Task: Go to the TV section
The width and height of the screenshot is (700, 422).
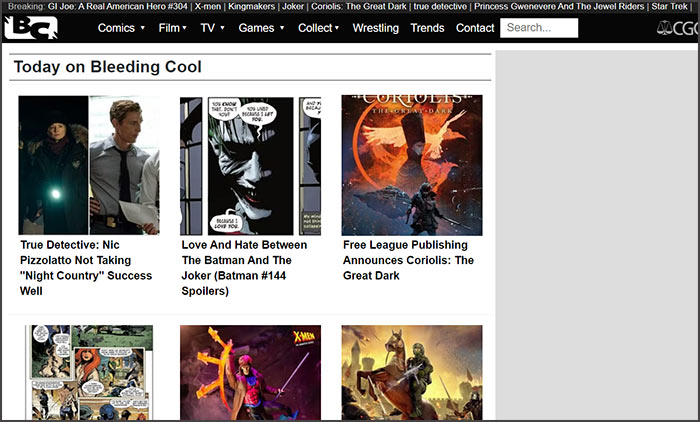Action: (x=208, y=28)
